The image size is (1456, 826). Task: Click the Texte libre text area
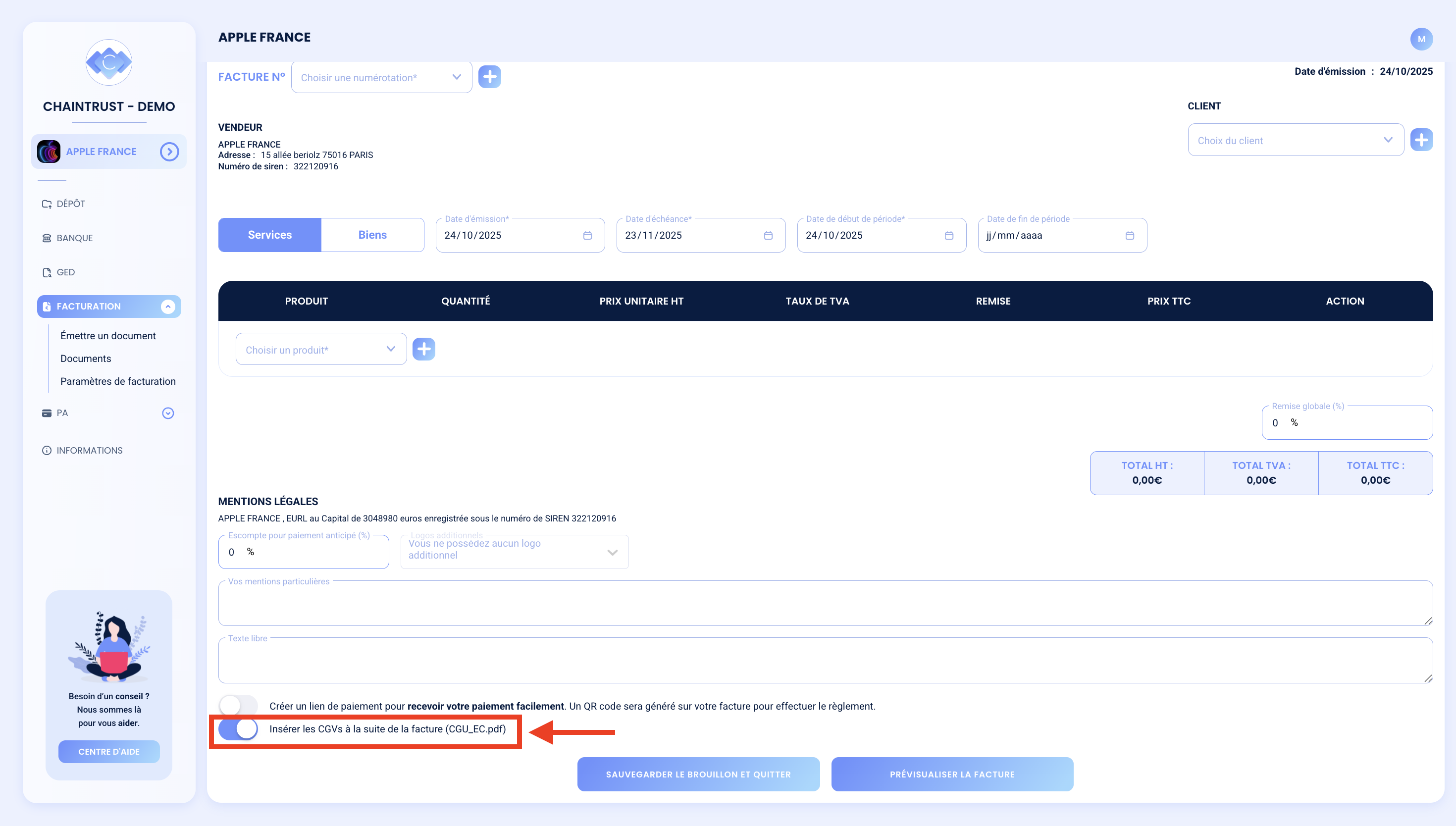click(825, 660)
